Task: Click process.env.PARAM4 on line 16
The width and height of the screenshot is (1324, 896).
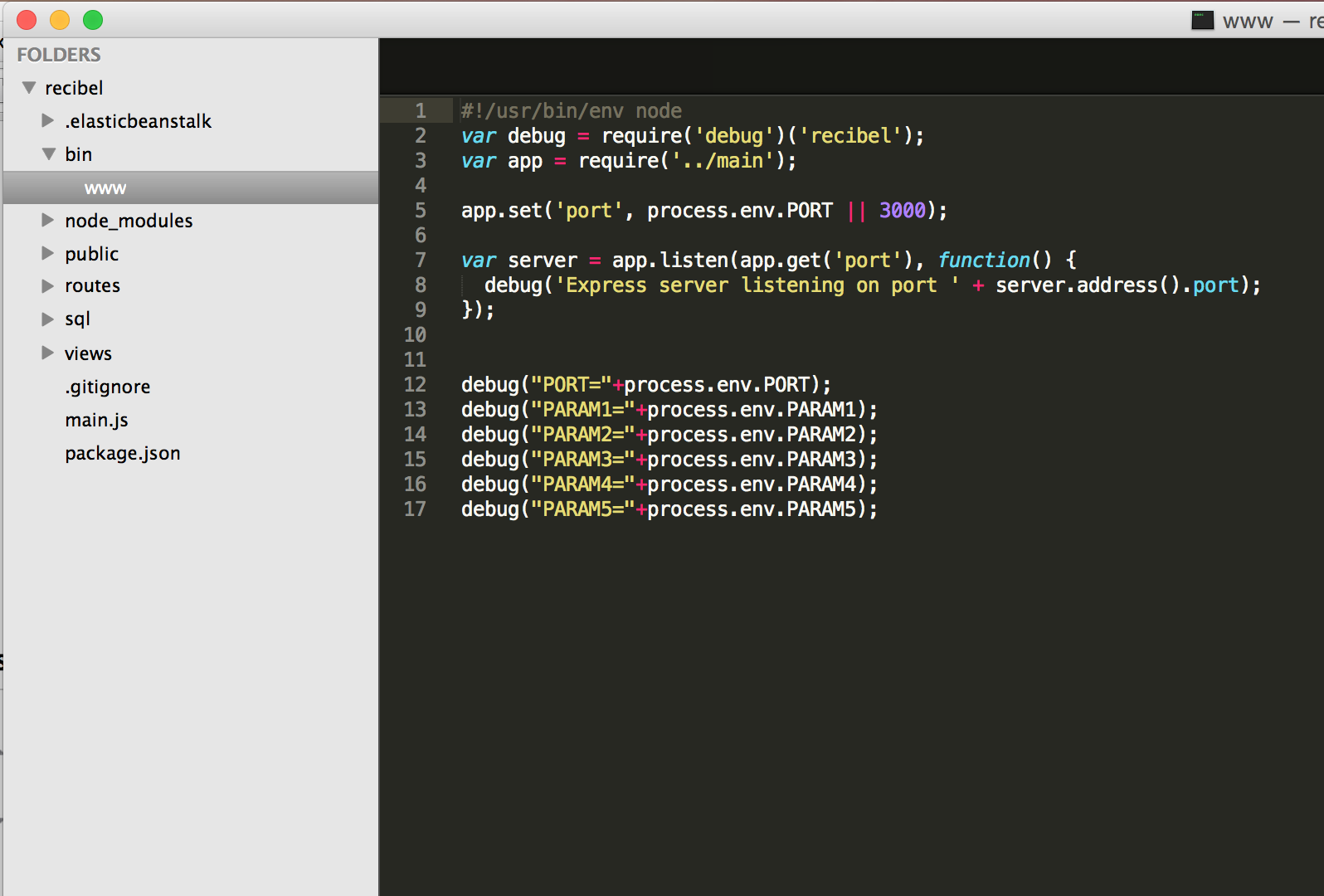Action: pyautogui.click(x=752, y=484)
